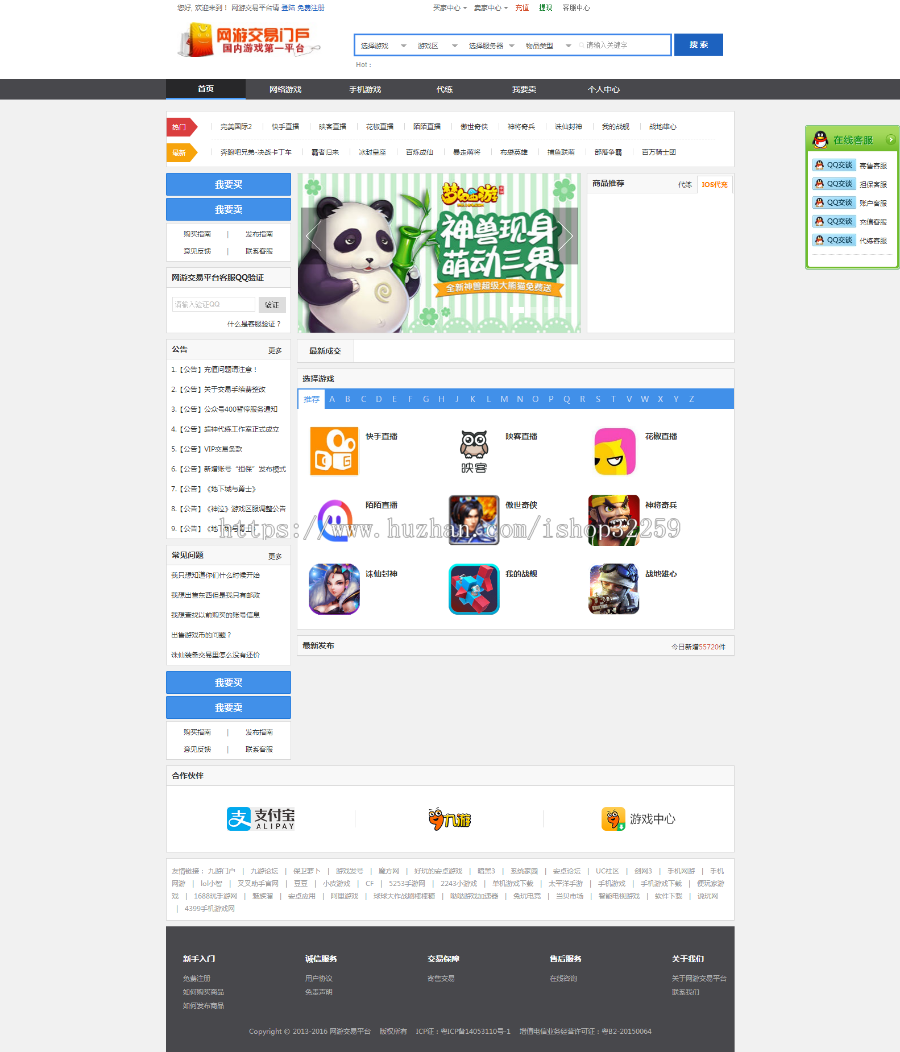The image size is (900, 1052).
Task: Click the 我要买 button in the sidebar
Action: pos(227,185)
